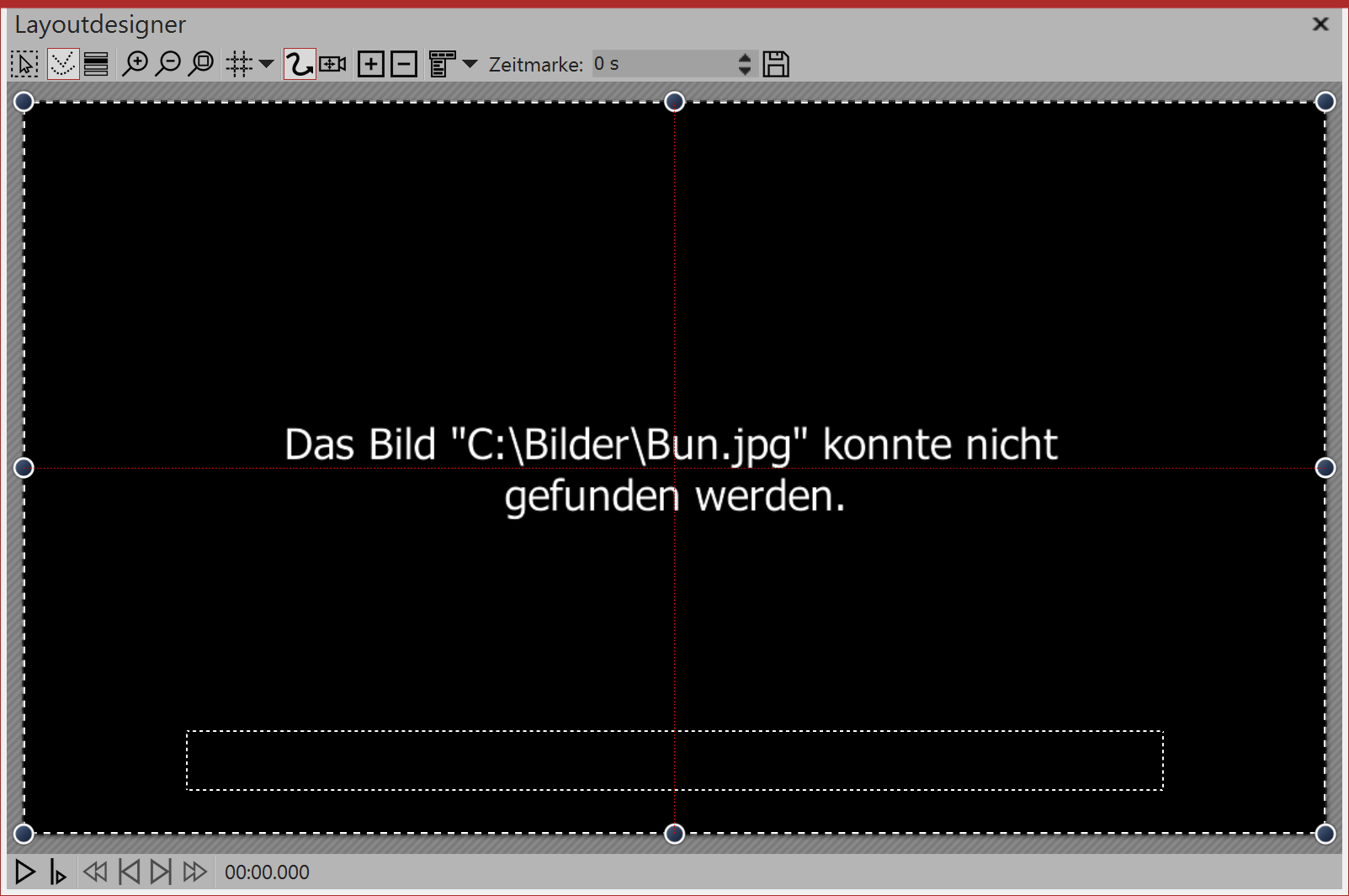
Task: Click the Layoutdesigner title bar
Action: 101,24
